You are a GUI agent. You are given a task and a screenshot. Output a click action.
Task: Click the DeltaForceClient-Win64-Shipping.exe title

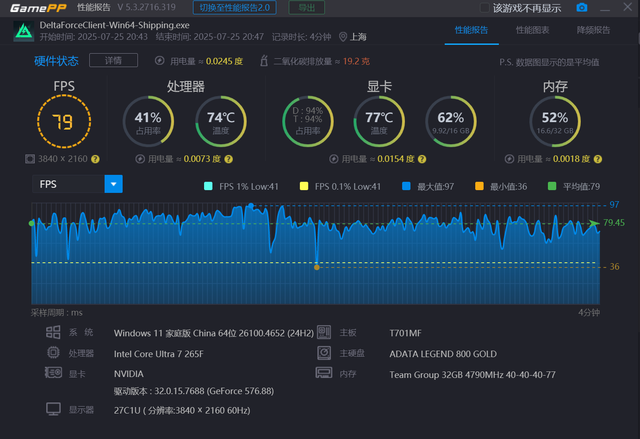tap(114, 25)
